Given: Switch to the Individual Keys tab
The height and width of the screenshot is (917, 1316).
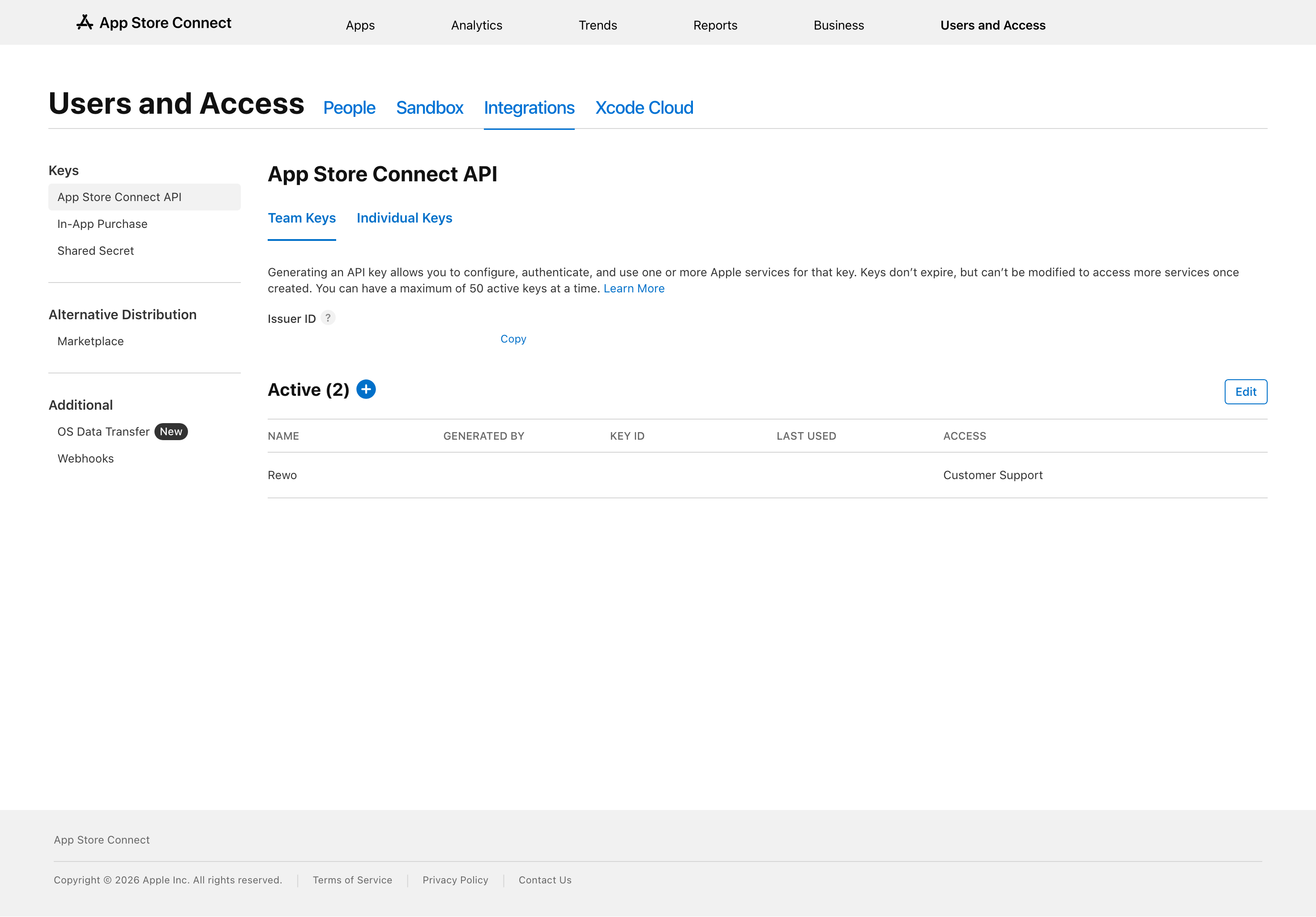Looking at the screenshot, I should pos(404,218).
